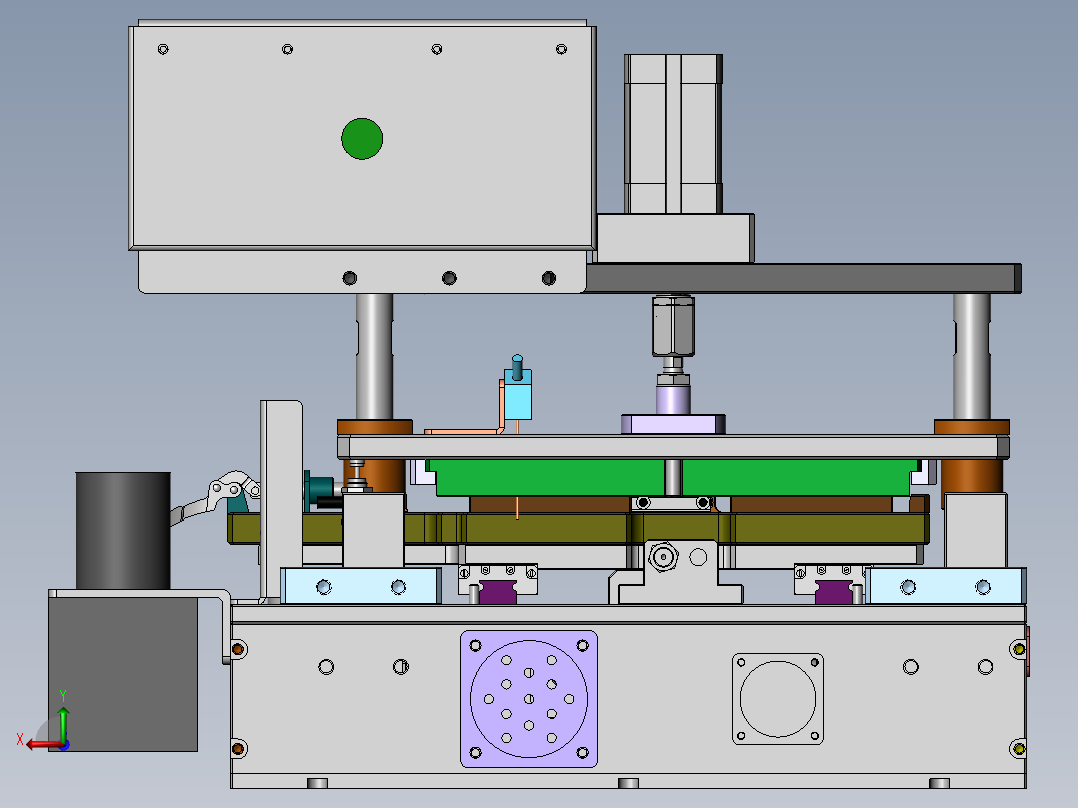Image resolution: width=1078 pixels, height=808 pixels.
Task: Select the left purple linear guide rail
Action: tap(498, 592)
